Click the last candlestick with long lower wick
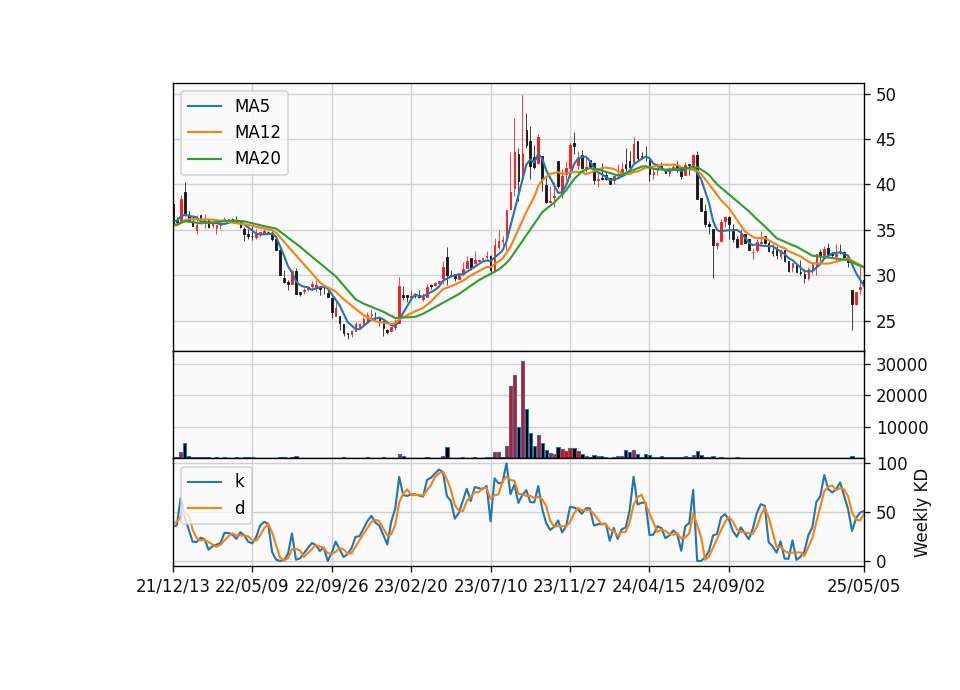The image size is (960, 690). [852, 310]
